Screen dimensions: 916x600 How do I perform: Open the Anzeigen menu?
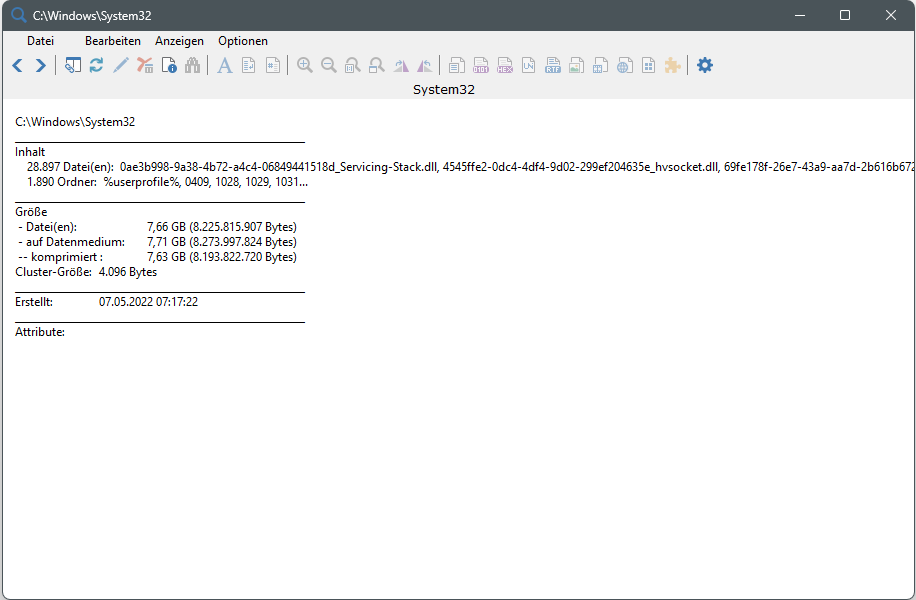tap(179, 41)
